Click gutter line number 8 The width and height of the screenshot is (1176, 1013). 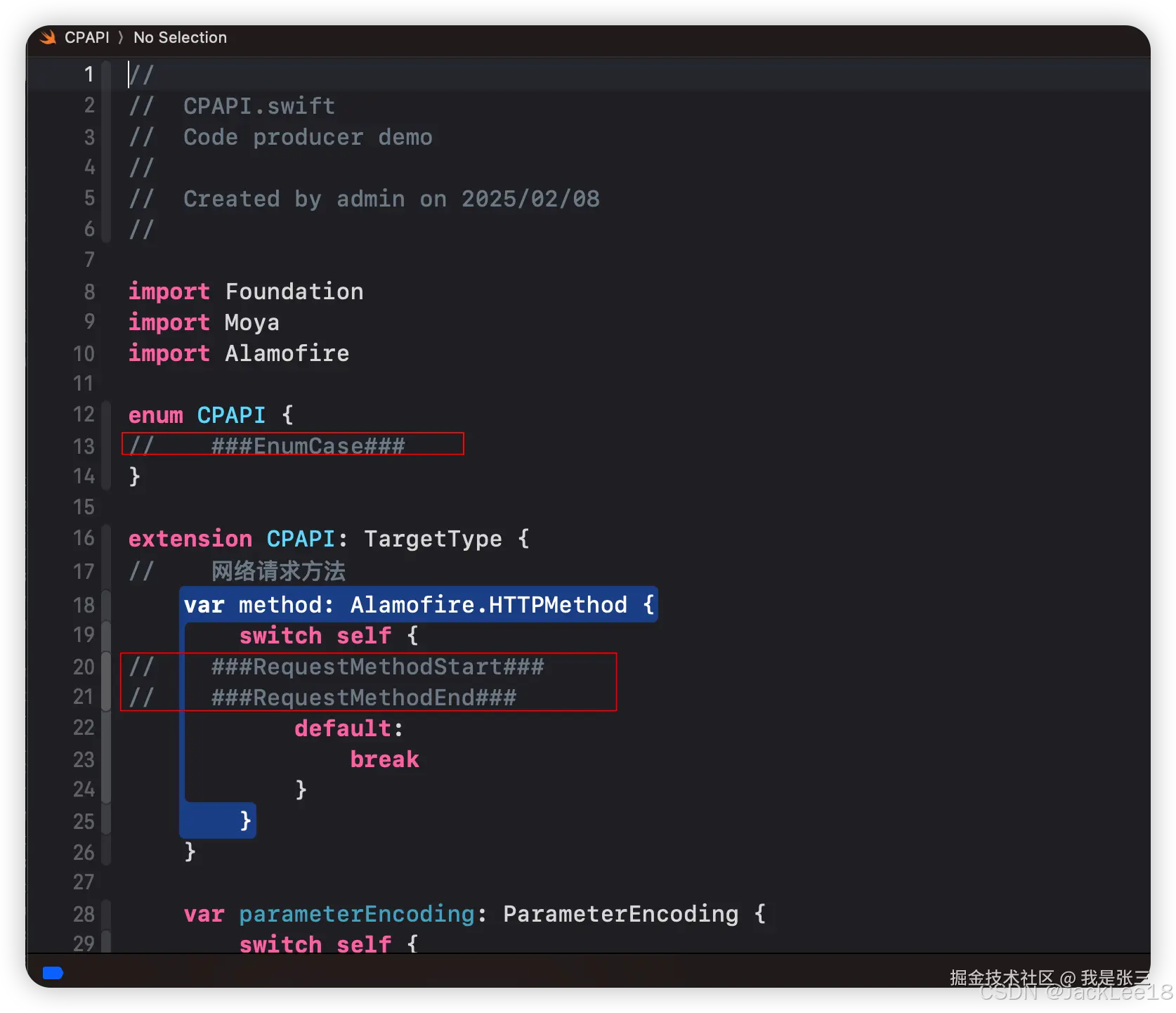[89, 292]
